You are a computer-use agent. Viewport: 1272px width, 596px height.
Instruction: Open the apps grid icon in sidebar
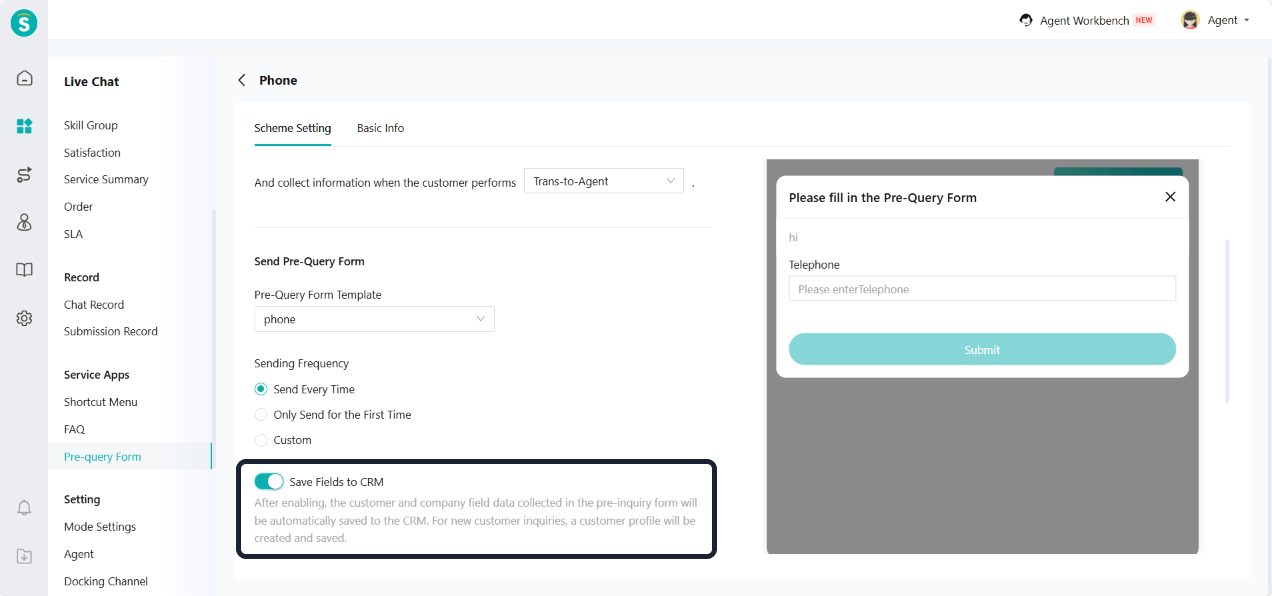(x=24, y=126)
